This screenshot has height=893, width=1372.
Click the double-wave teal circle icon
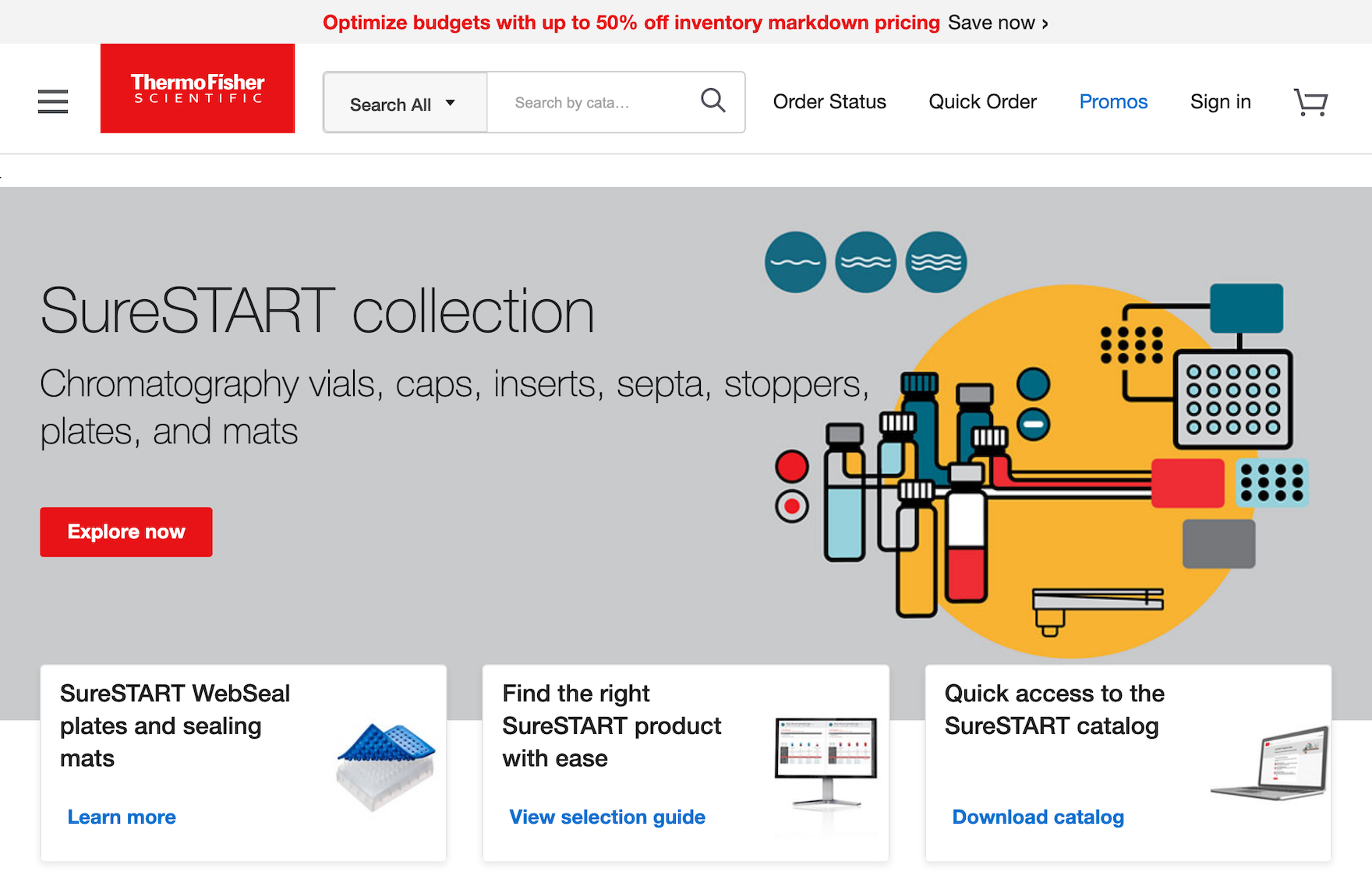point(865,262)
